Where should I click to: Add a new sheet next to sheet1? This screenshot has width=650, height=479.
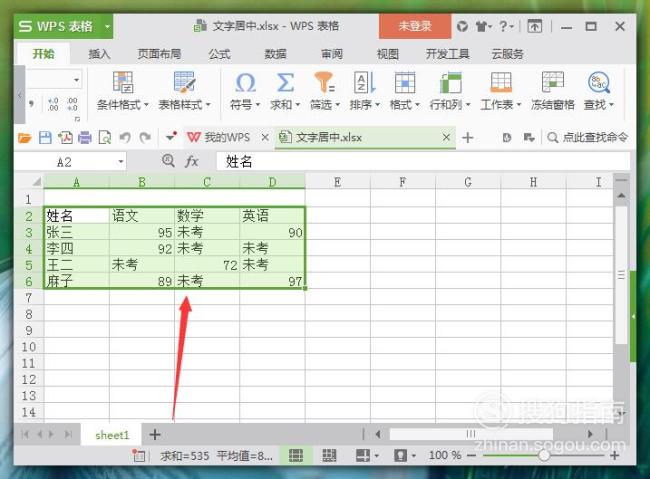click(155, 434)
